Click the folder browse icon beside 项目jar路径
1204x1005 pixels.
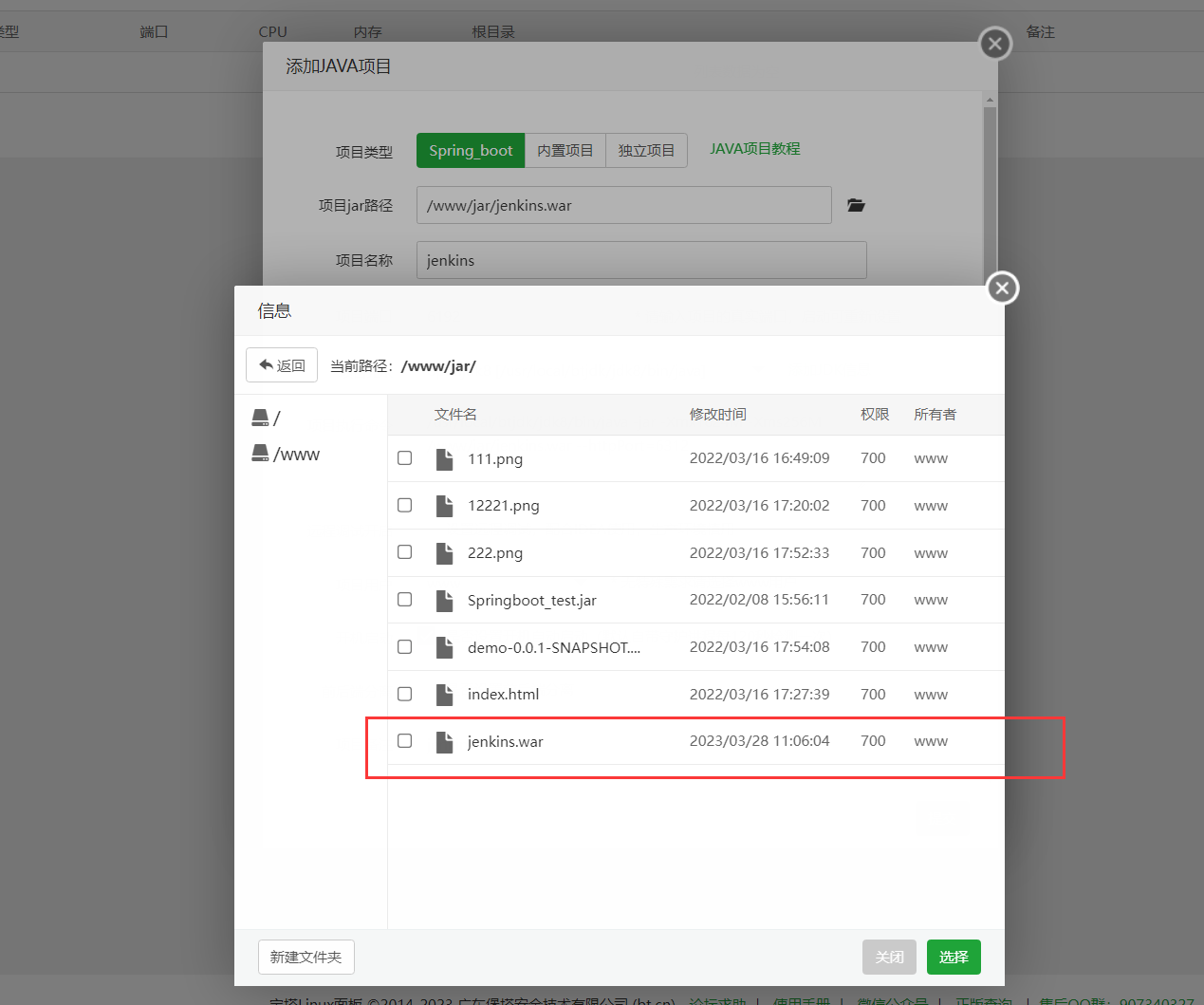tap(856, 205)
